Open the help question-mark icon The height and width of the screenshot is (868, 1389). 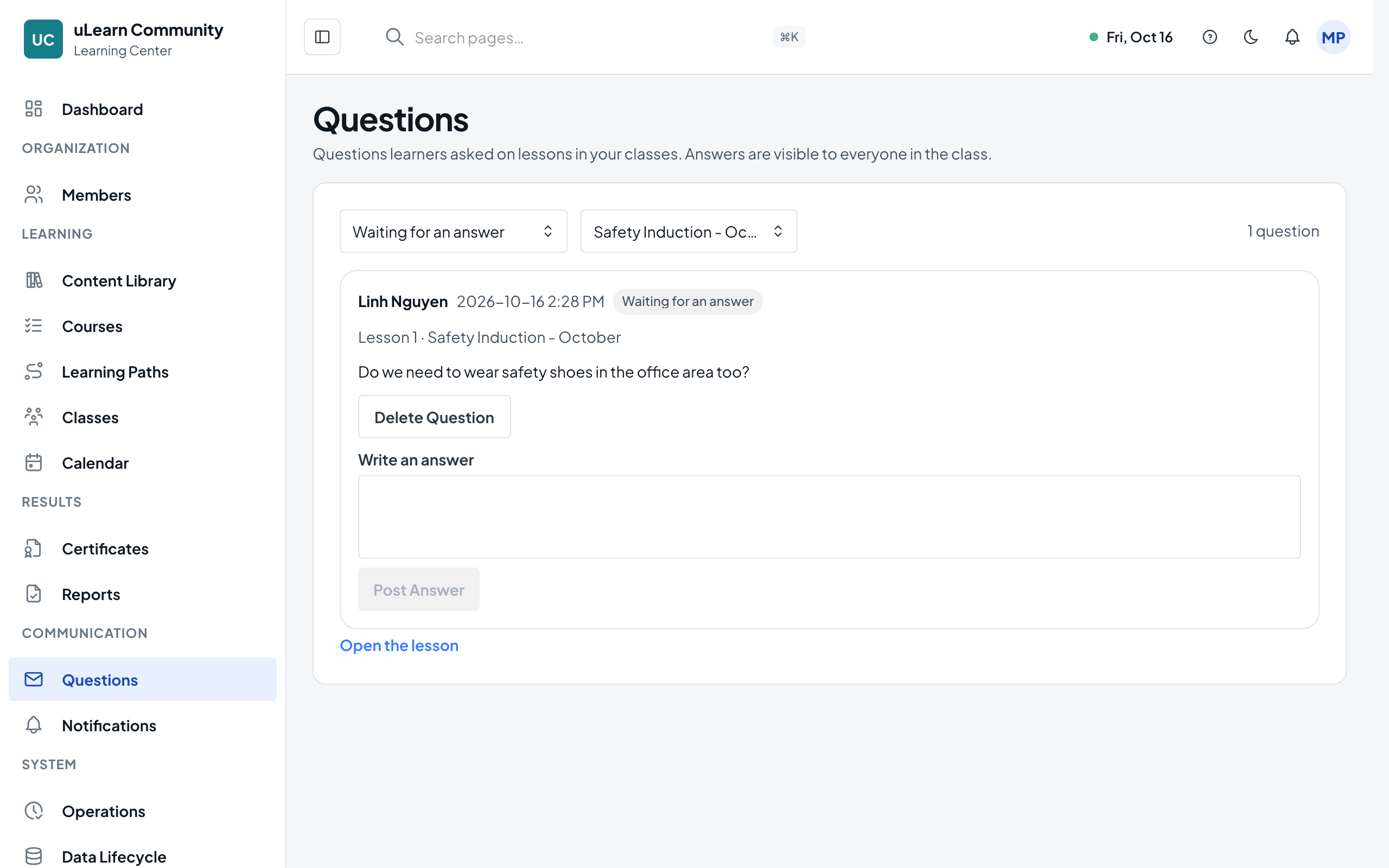coord(1209,37)
